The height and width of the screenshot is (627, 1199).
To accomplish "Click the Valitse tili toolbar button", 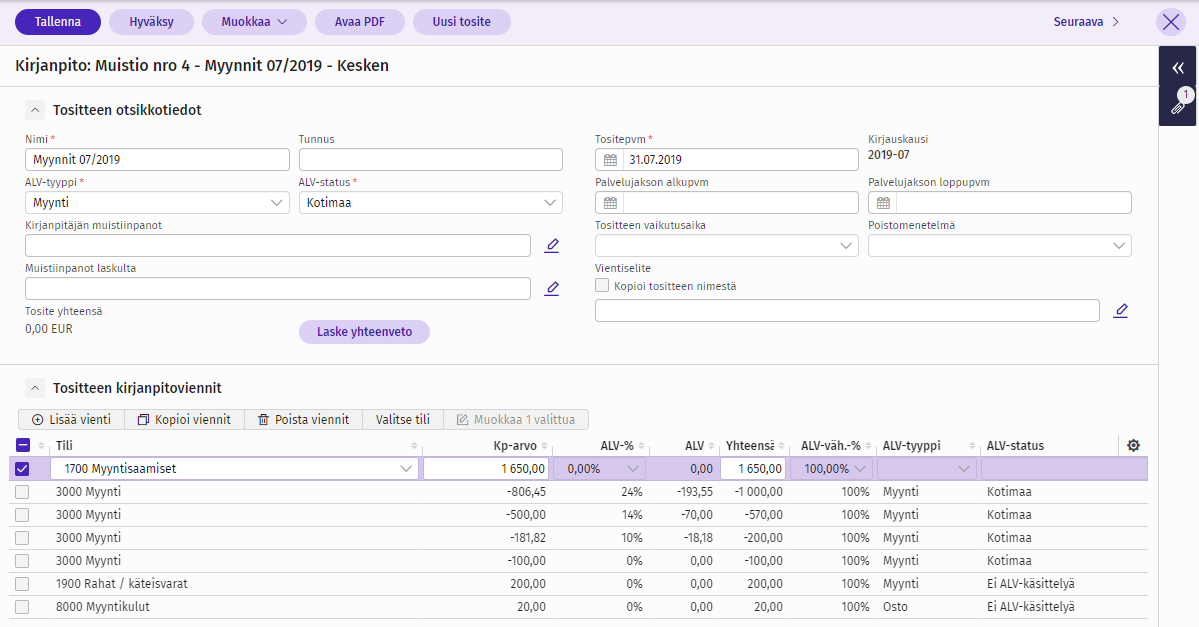I will pos(402,419).
